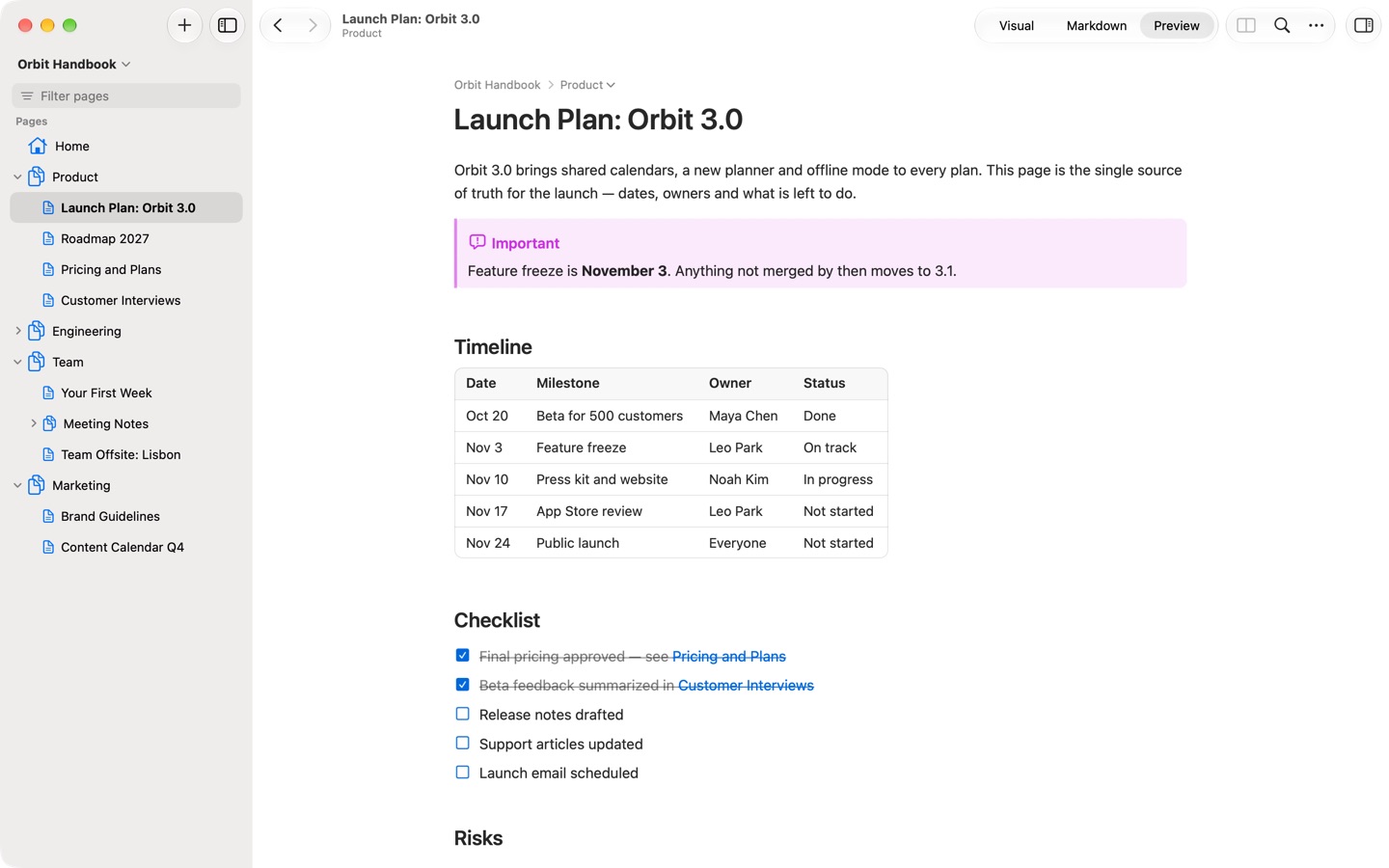
Task: Expand the Meeting Notes chevron
Action: pyautogui.click(x=34, y=423)
